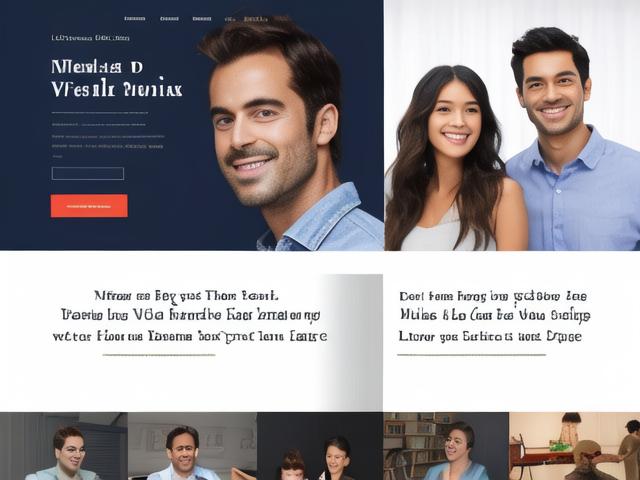Click divider line under right-column text block
The image size is (640, 480).
(471, 355)
